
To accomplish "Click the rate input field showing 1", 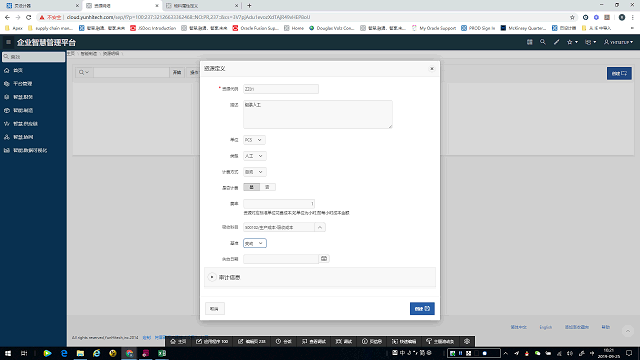I will point(279,204).
